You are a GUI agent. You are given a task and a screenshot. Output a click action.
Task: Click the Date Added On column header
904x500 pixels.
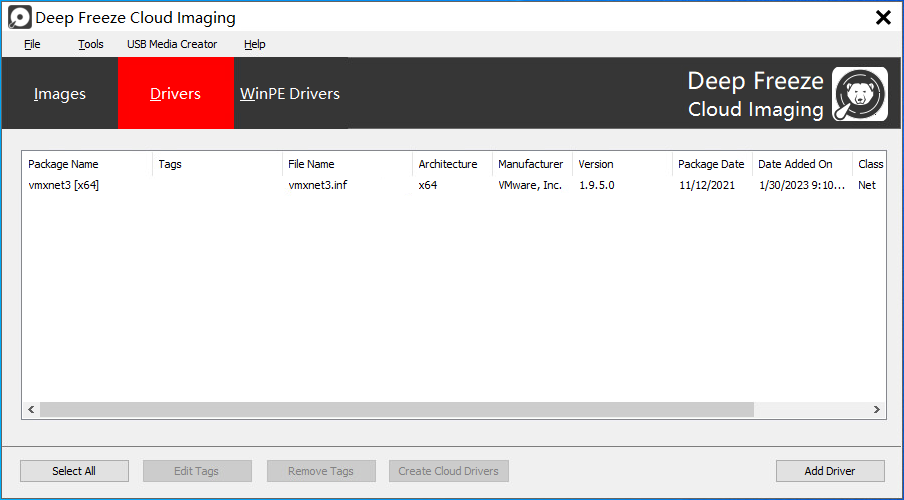[x=803, y=164]
